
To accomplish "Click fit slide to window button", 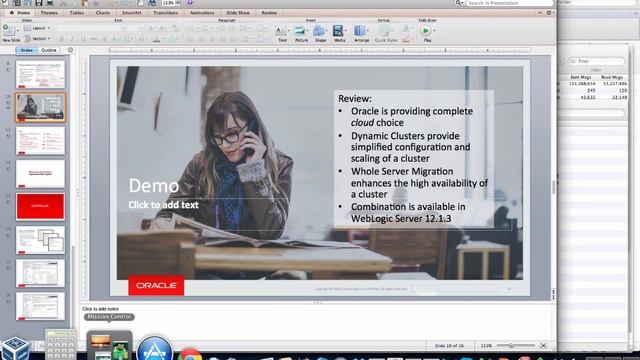I will pos(543,346).
